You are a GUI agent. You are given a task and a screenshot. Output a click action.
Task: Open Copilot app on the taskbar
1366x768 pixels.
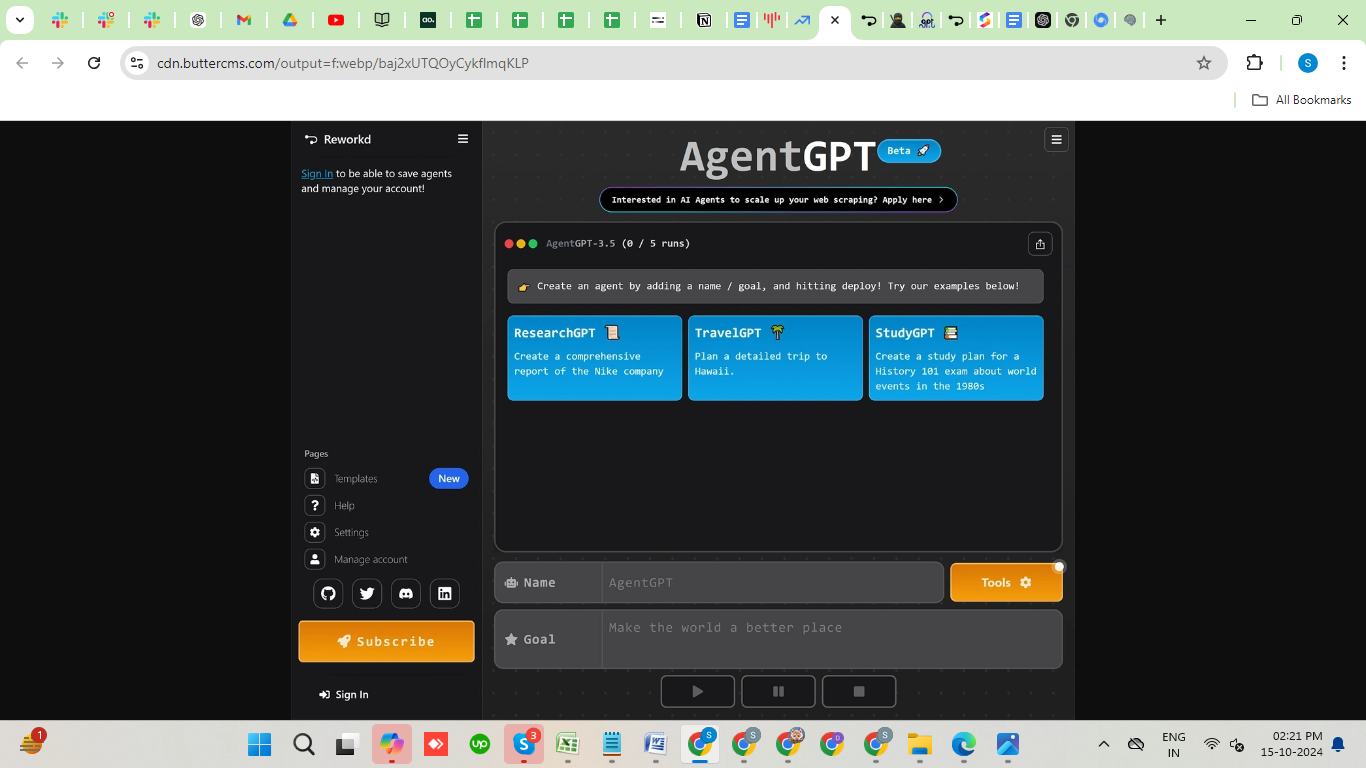coord(391,744)
